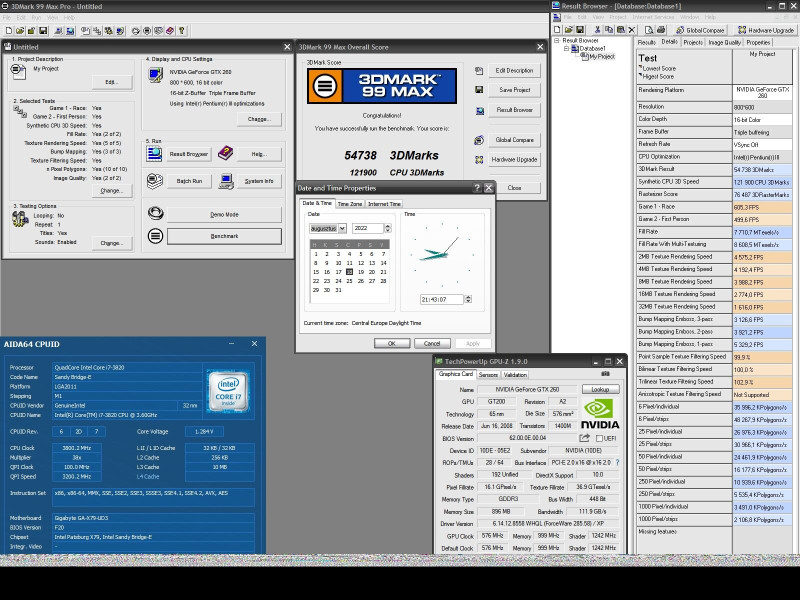Click Cancel in Date and Time Properties
Screen dimensions: 800x600
click(x=432, y=343)
